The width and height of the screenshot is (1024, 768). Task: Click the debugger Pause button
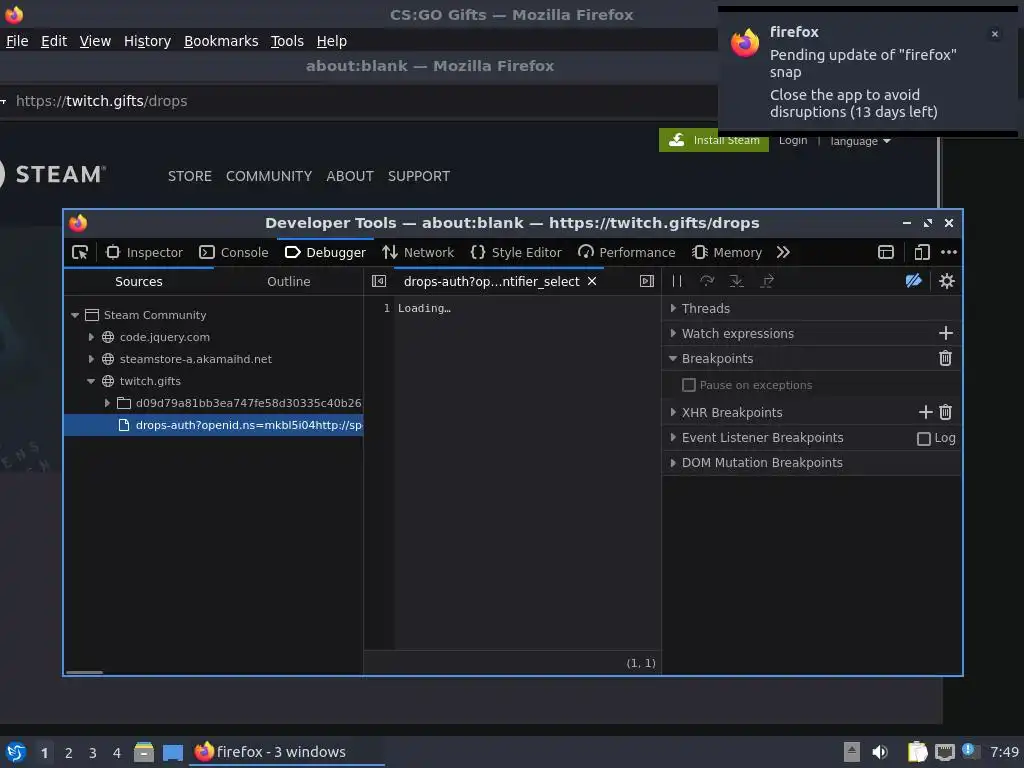click(x=677, y=281)
